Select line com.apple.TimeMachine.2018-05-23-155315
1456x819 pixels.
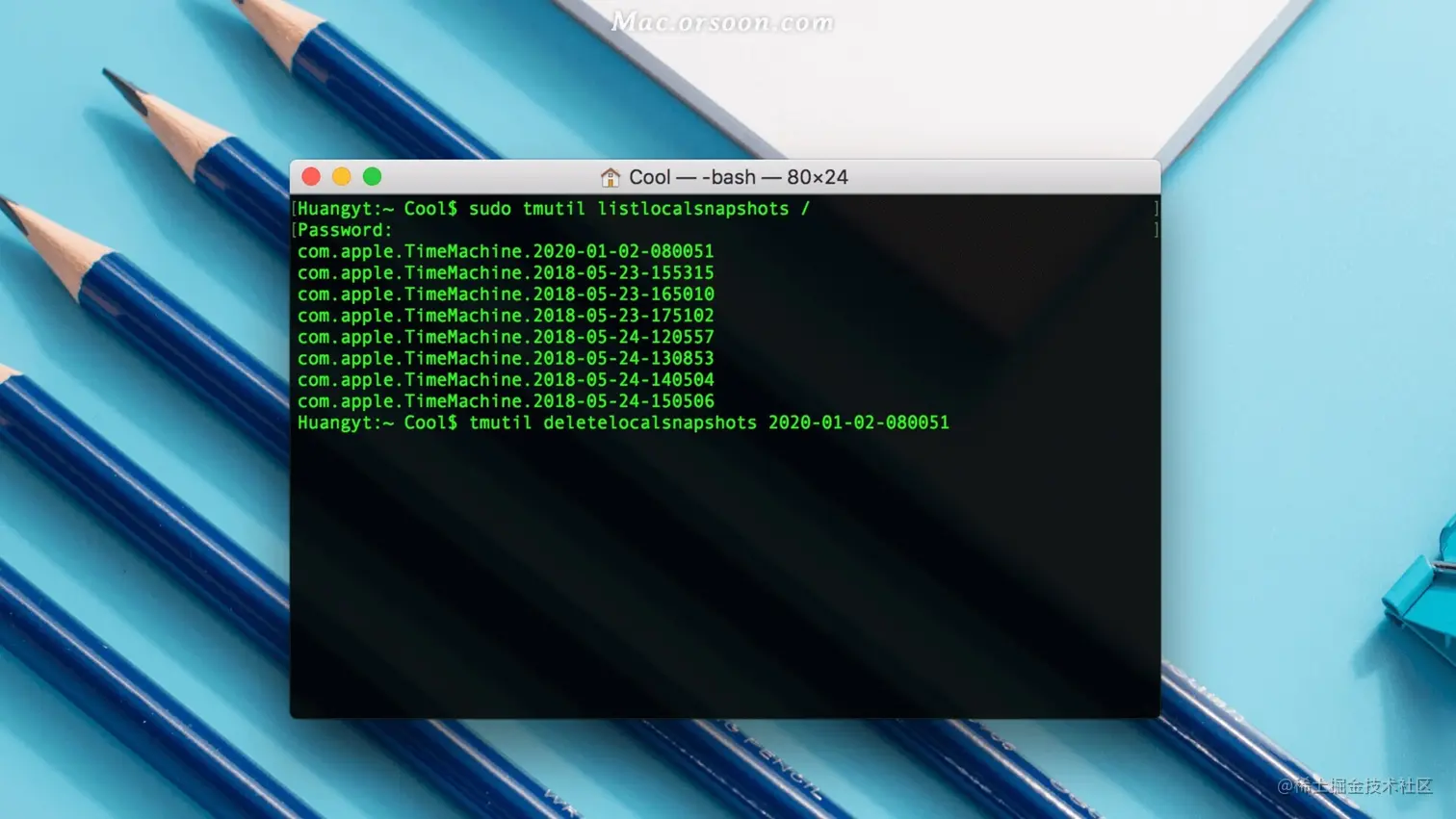[x=506, y=272]
